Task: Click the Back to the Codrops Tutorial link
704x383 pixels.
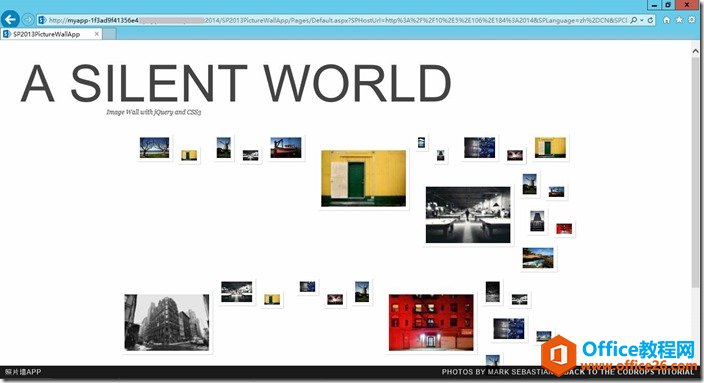Action: [x=629, y=372]
